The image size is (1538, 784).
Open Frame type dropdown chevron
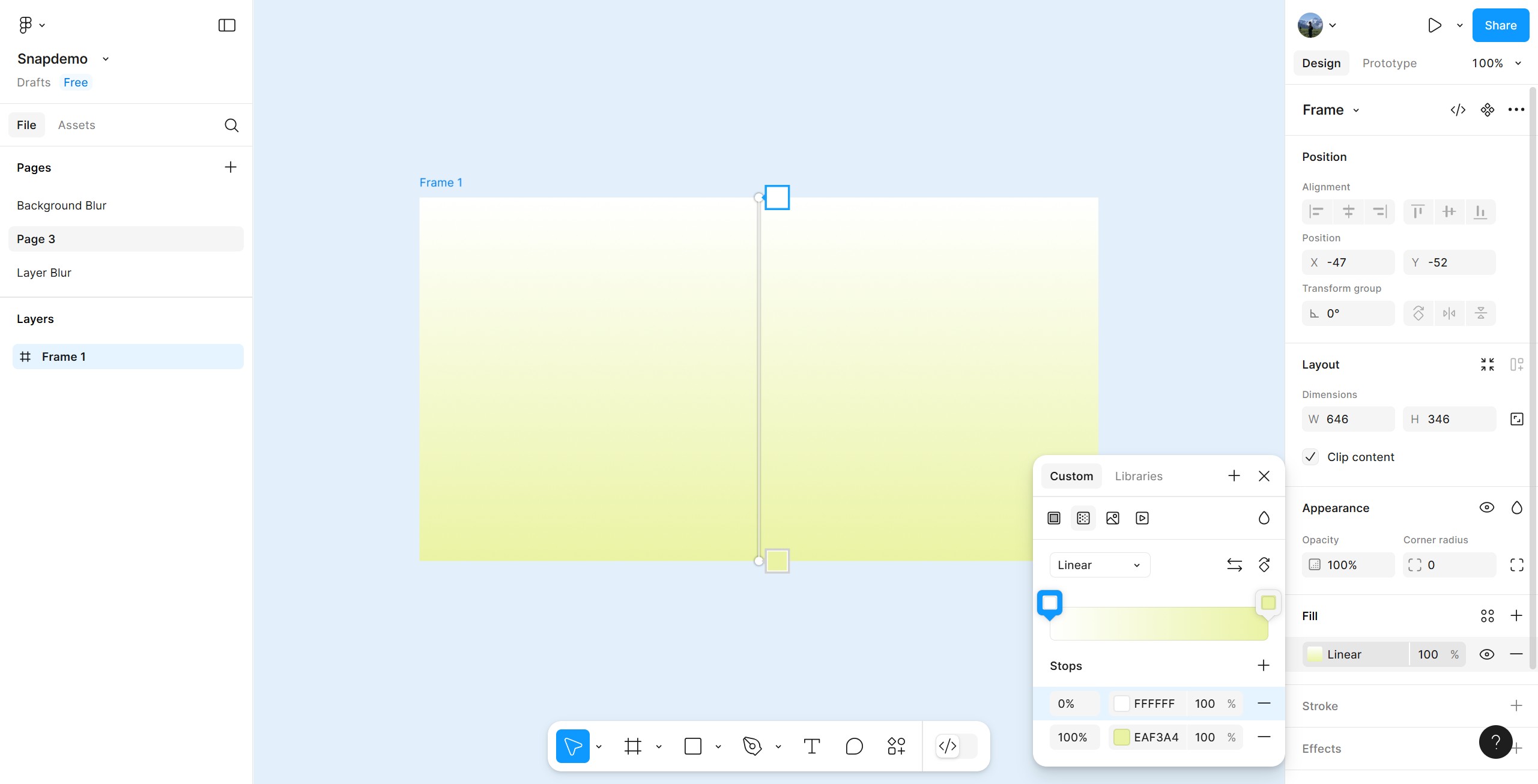coord(1356,110)
